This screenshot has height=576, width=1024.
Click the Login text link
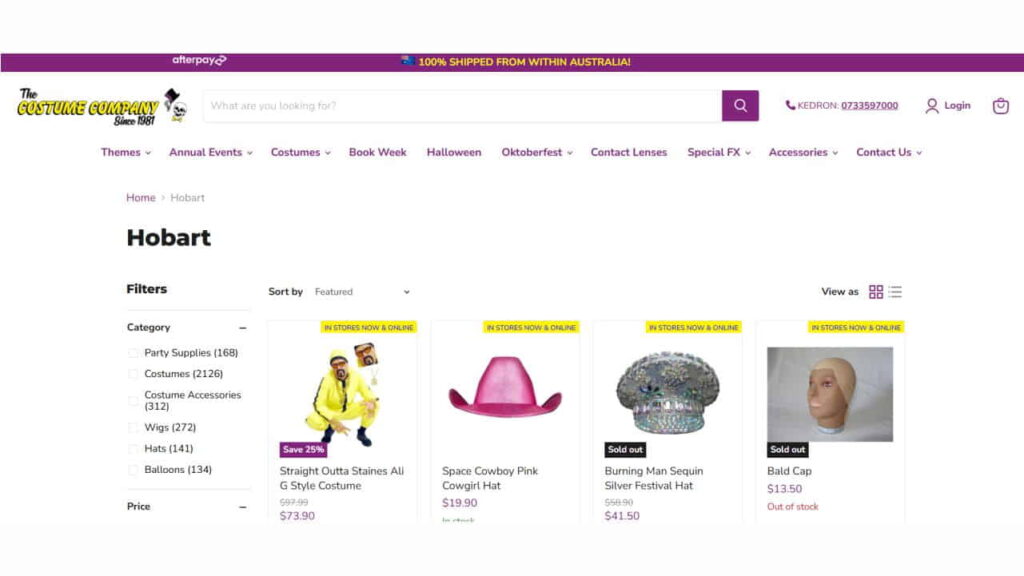957,106
